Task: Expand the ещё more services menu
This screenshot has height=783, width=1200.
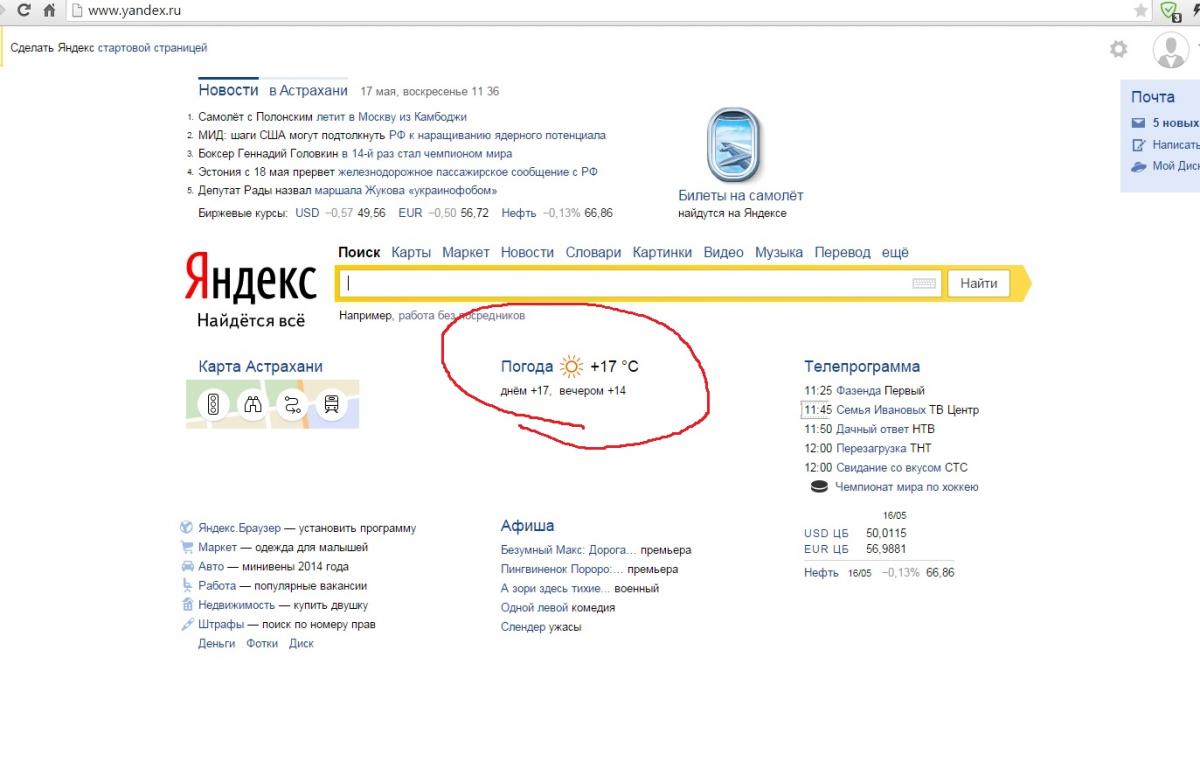Action: point(895,253)
